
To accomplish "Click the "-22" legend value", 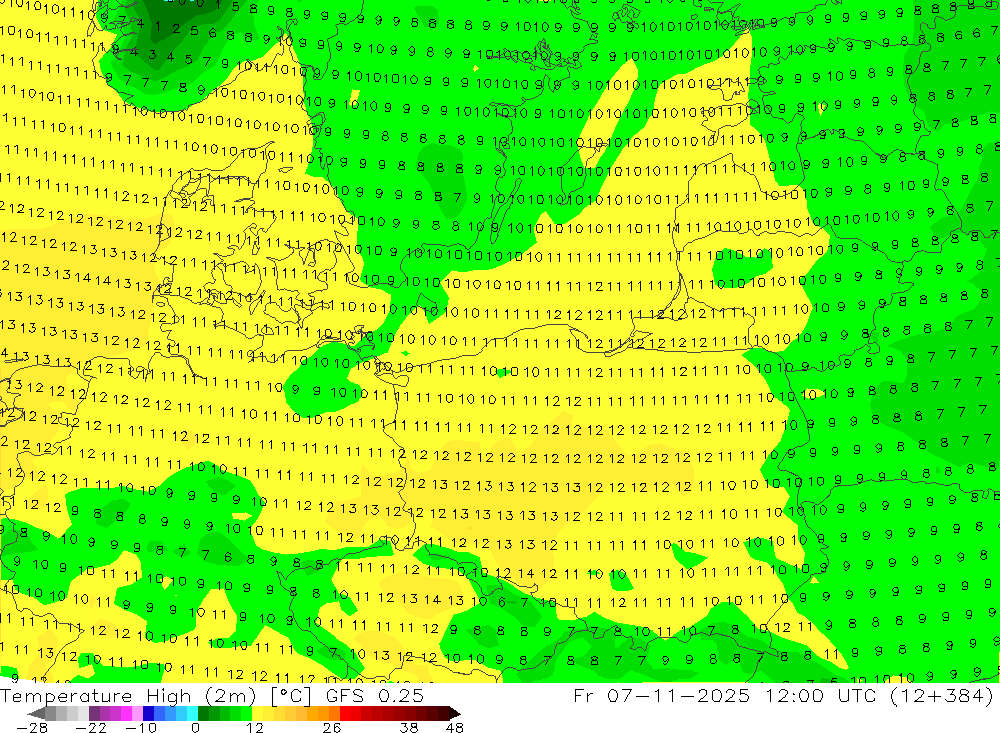I will [91, 727].
